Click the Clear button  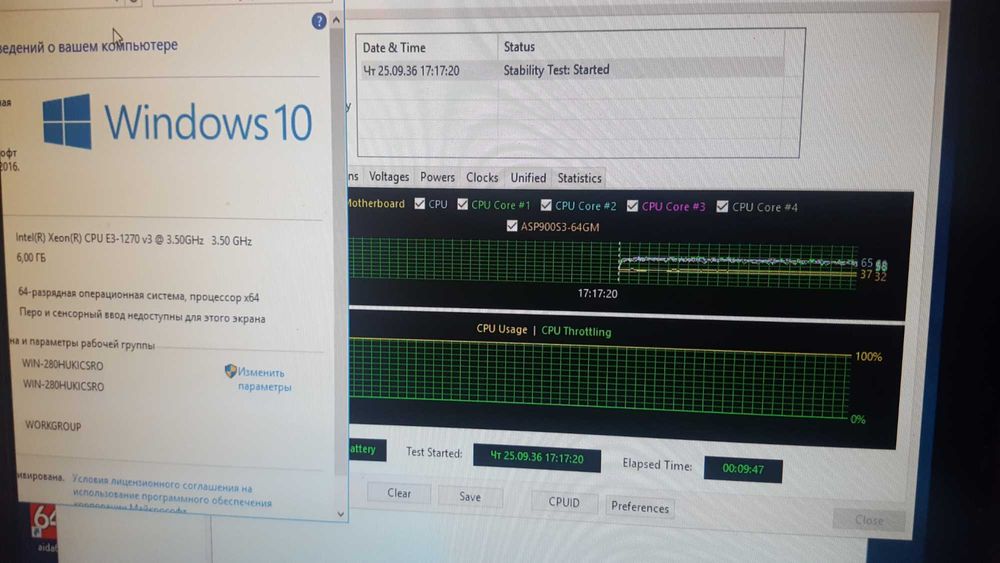[399, 493]
